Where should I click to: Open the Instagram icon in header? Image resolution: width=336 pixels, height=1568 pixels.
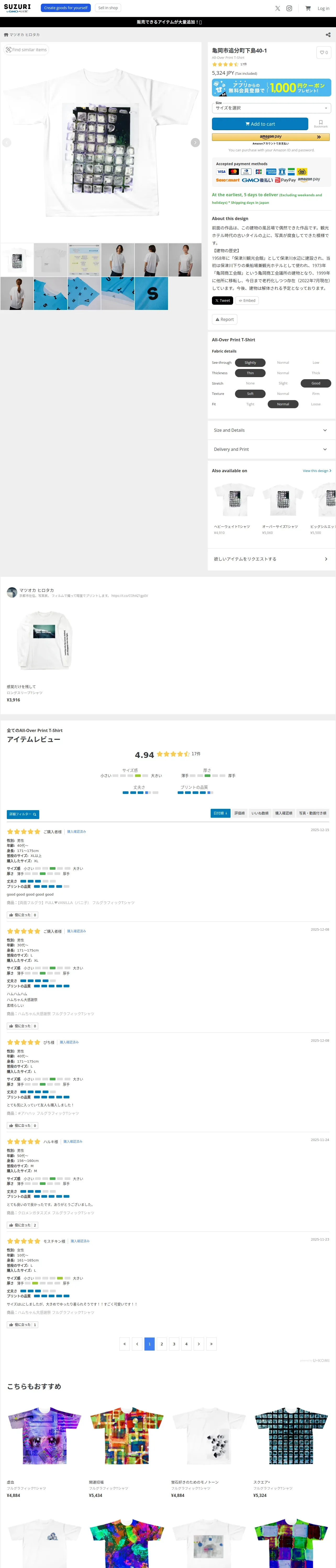pyautogui.click(x=289, y=9)
